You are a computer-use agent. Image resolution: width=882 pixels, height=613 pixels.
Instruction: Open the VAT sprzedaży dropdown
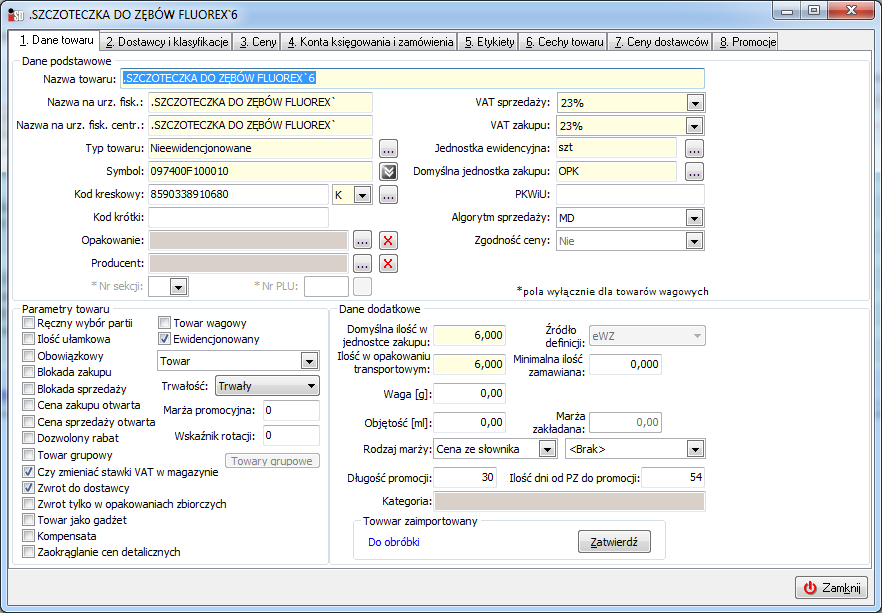click(695, 103)
